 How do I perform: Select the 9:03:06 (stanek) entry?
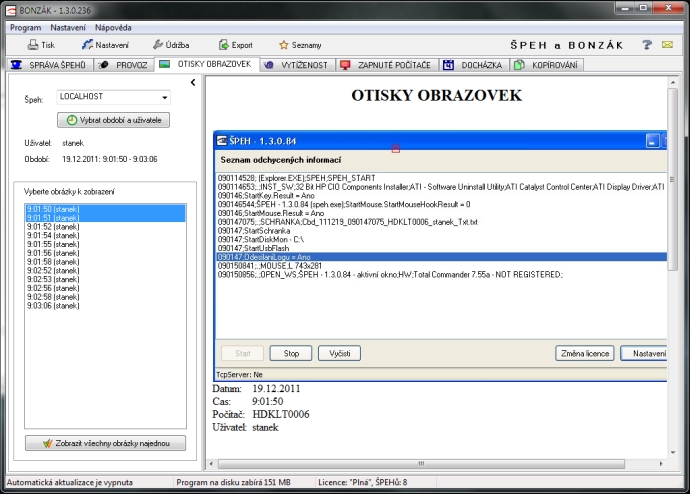[x=105, y=306]
